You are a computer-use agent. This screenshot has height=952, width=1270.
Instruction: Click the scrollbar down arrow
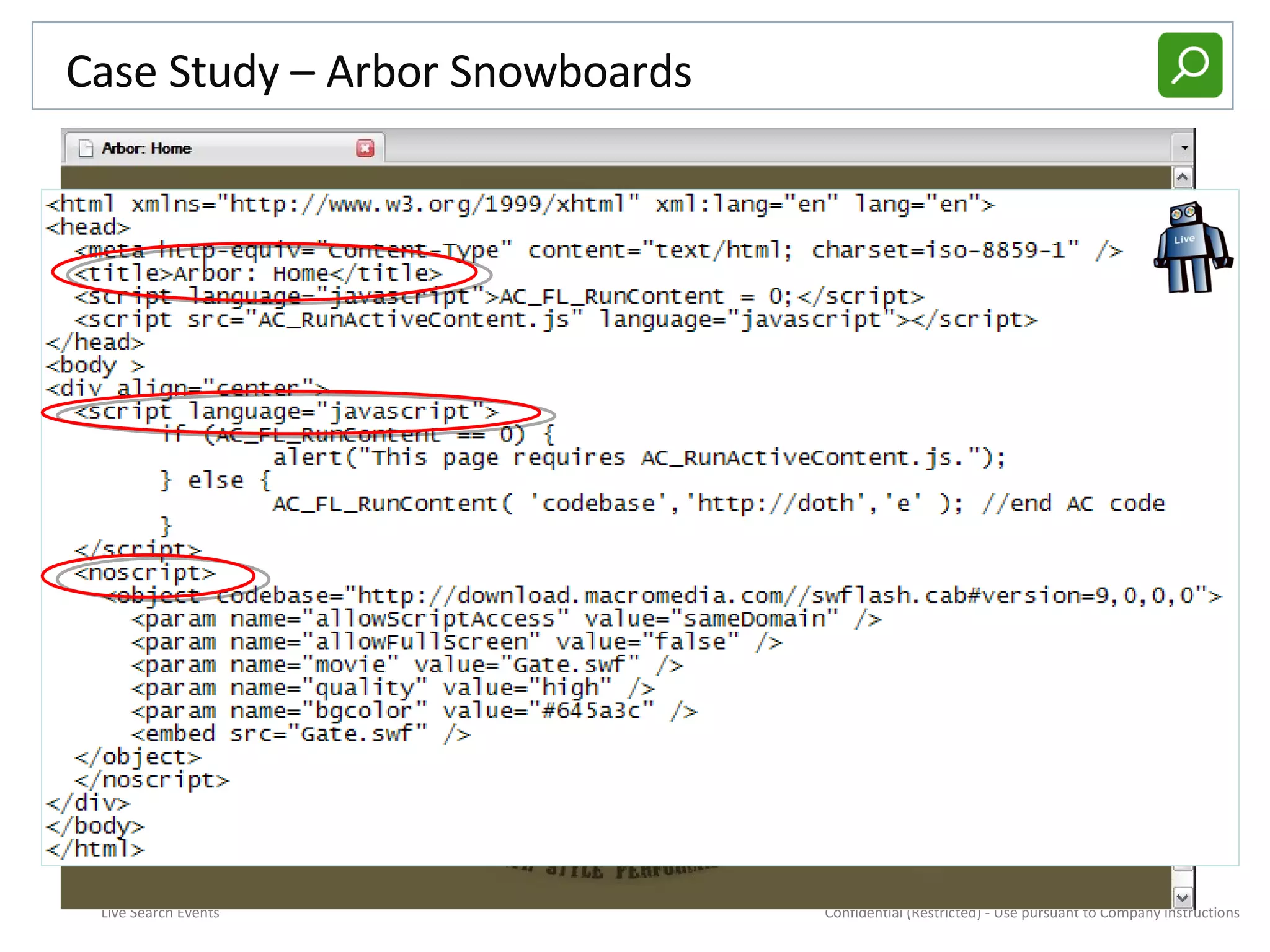[1183, 897]
